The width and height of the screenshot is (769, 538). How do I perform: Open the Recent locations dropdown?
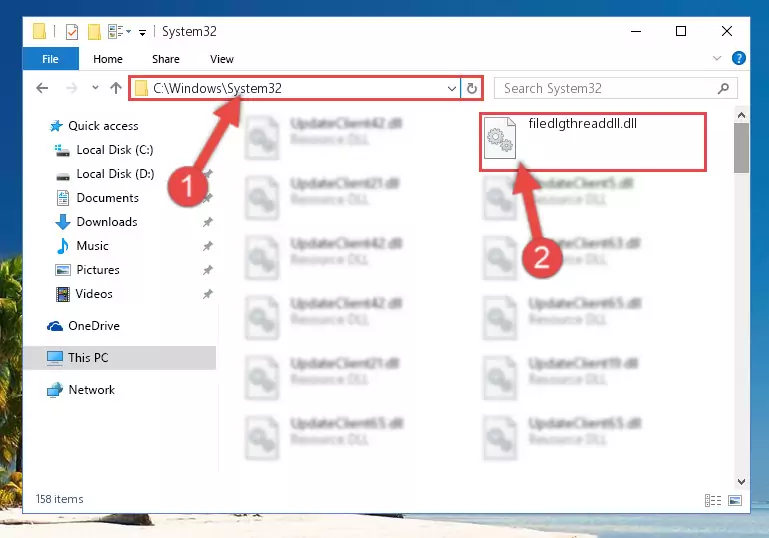[95, 88]
